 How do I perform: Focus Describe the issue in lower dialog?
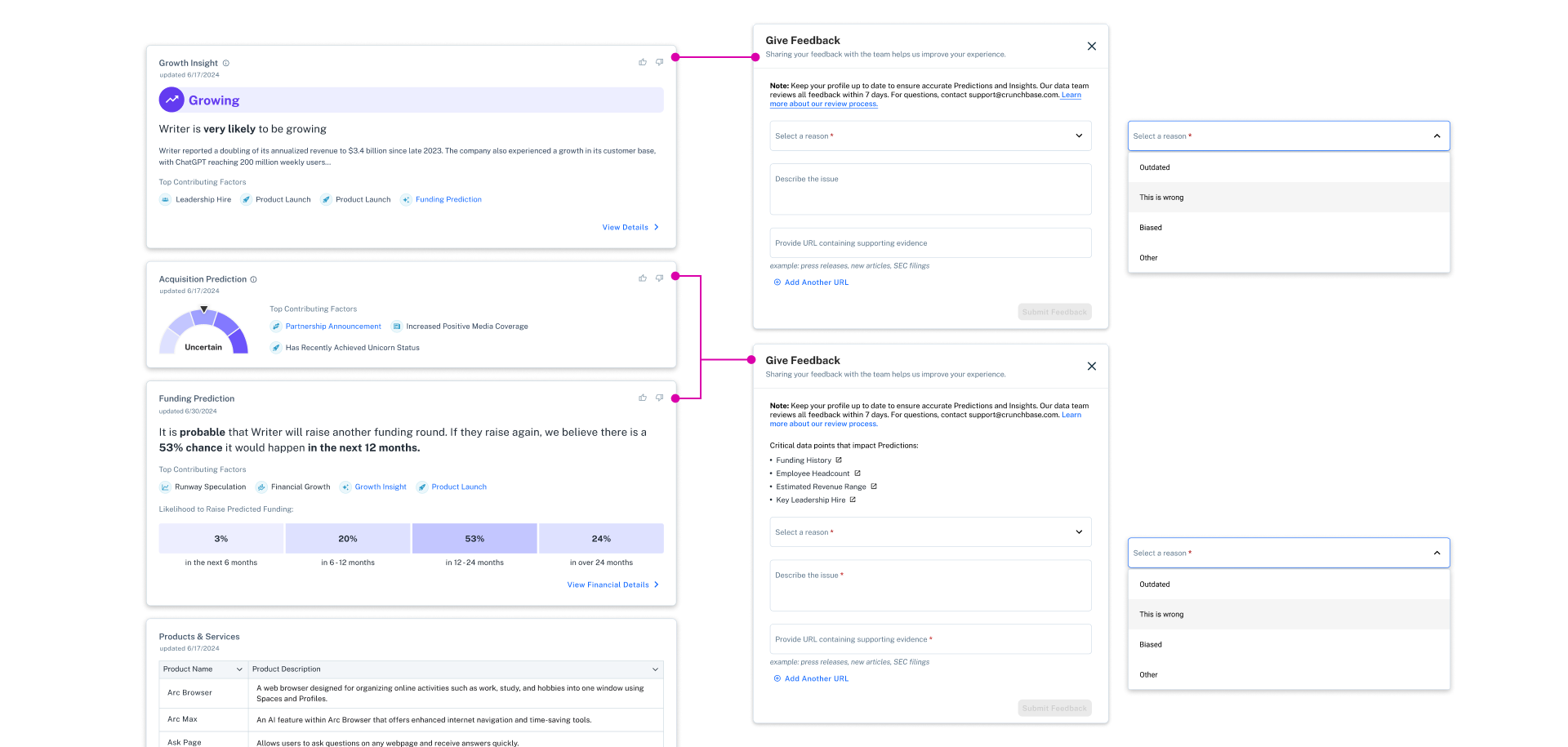(930, 585)
